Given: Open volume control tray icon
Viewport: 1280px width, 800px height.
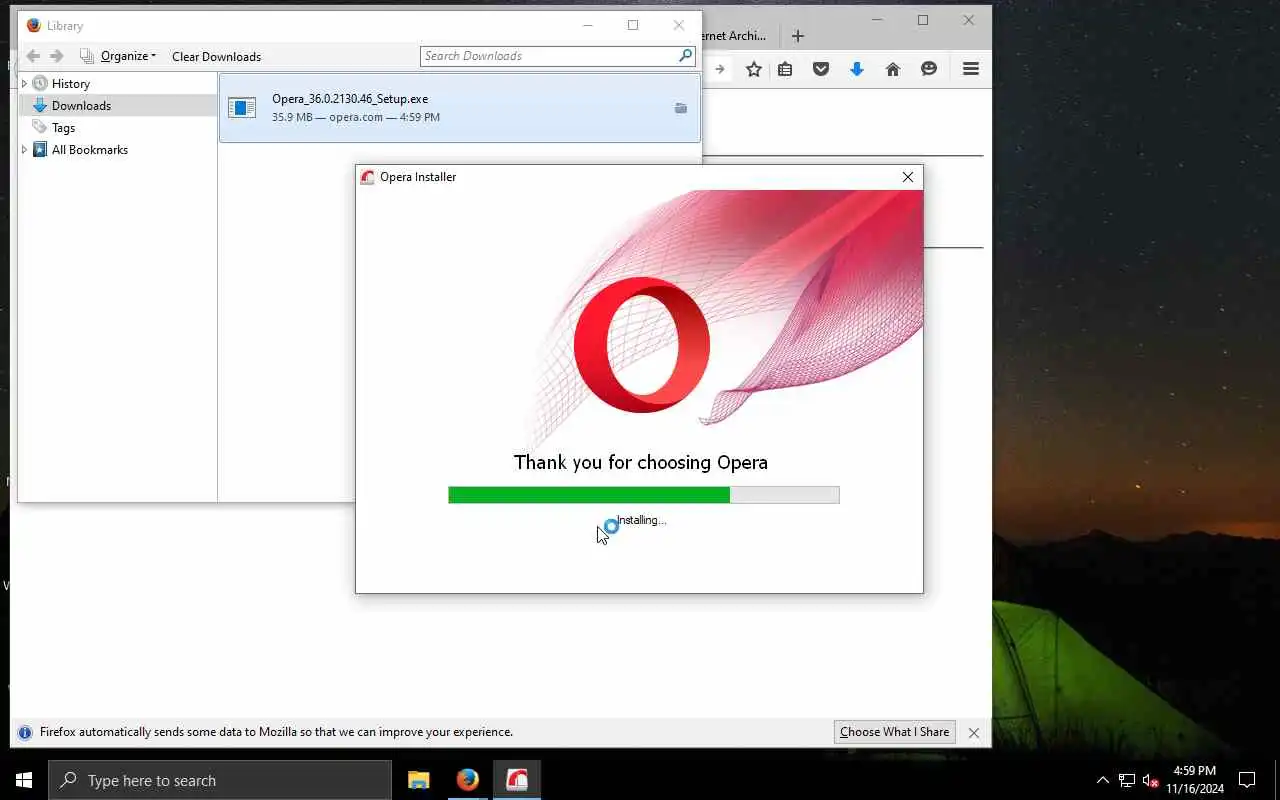Looking at the screenshot, I should pos(1150,780).
